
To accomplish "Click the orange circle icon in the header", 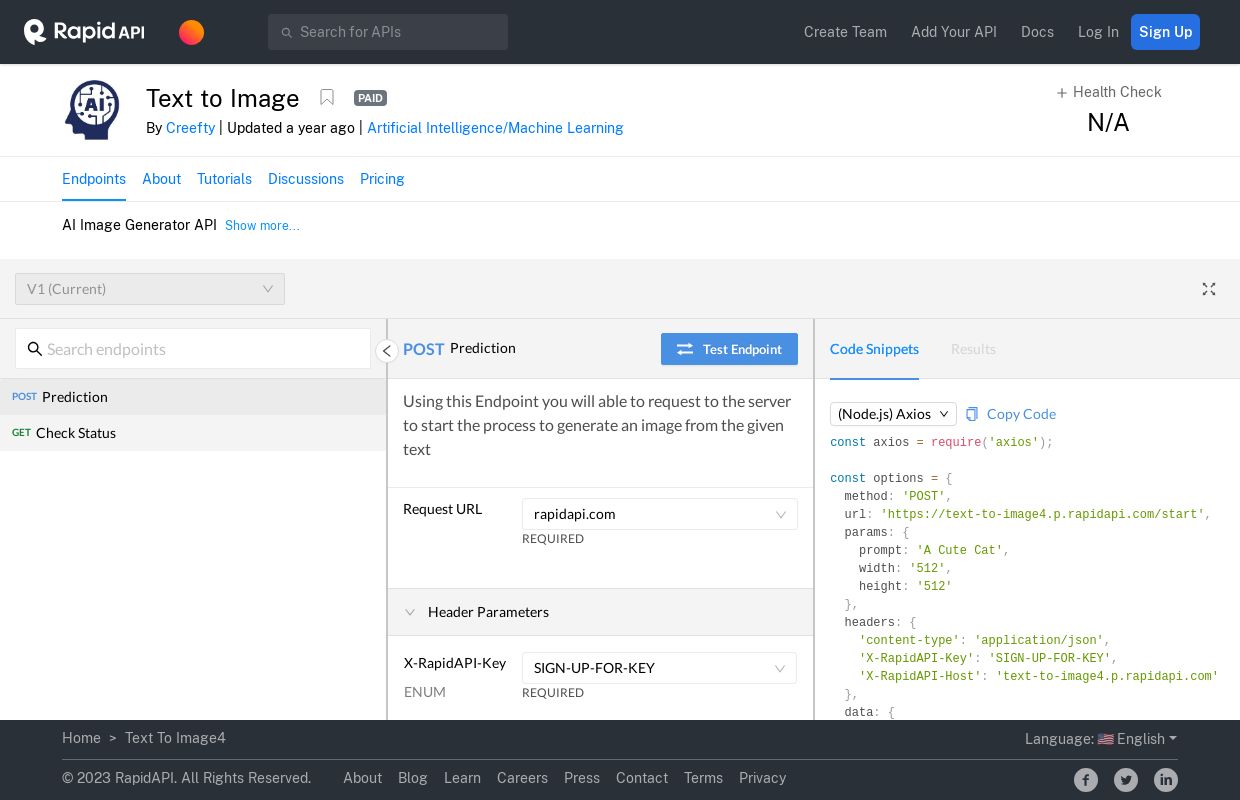I will coord(191,32).
